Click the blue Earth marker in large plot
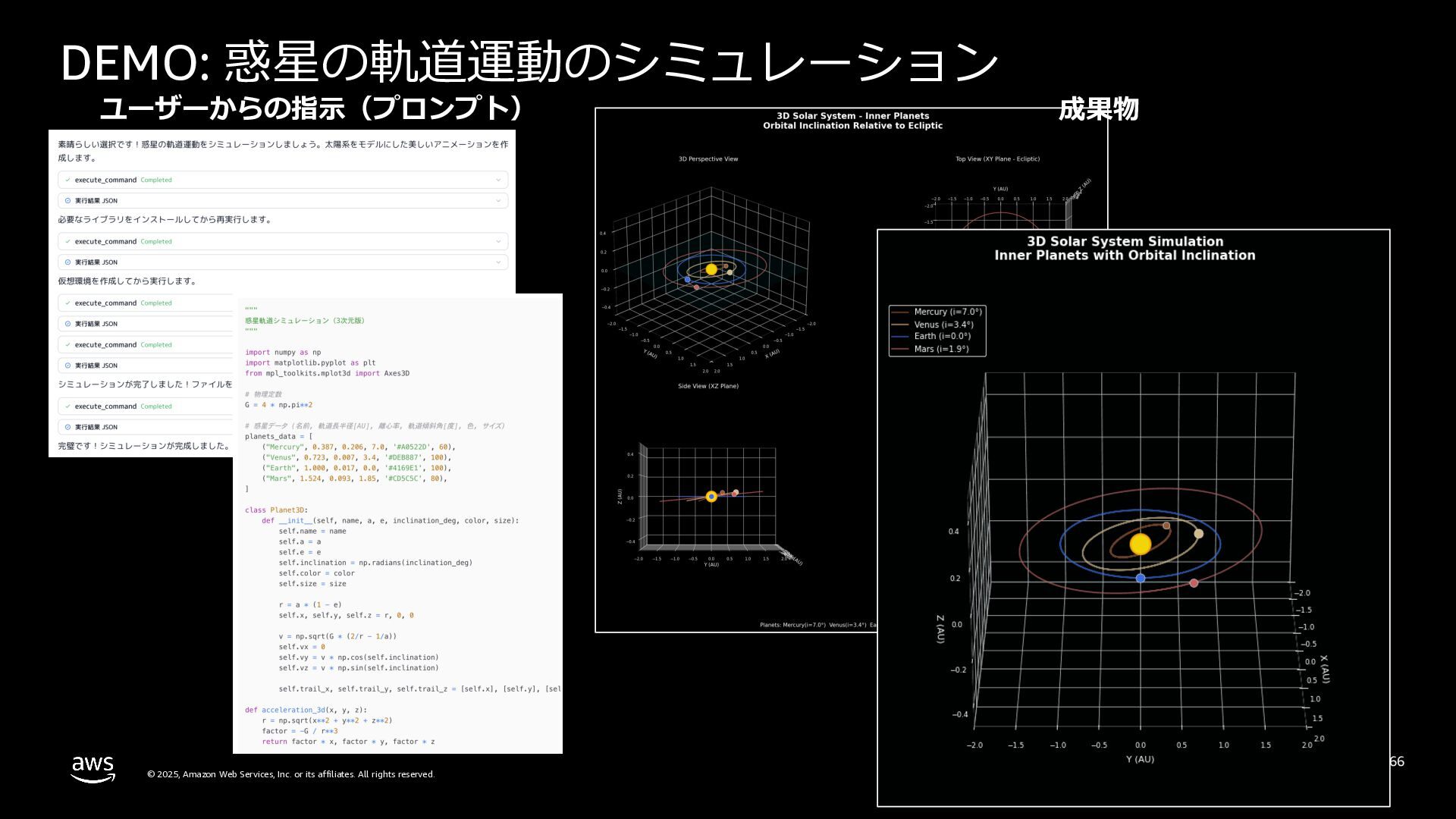This screenshot has height=819, width=1456. 1140,578
